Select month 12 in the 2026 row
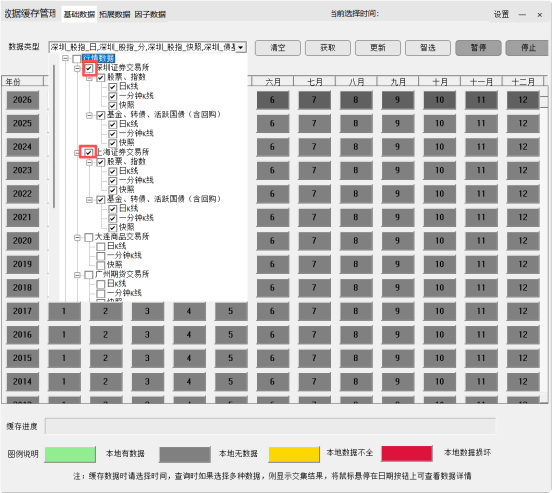552x493 pixels. pyautogui.click(x=523, y=100)
